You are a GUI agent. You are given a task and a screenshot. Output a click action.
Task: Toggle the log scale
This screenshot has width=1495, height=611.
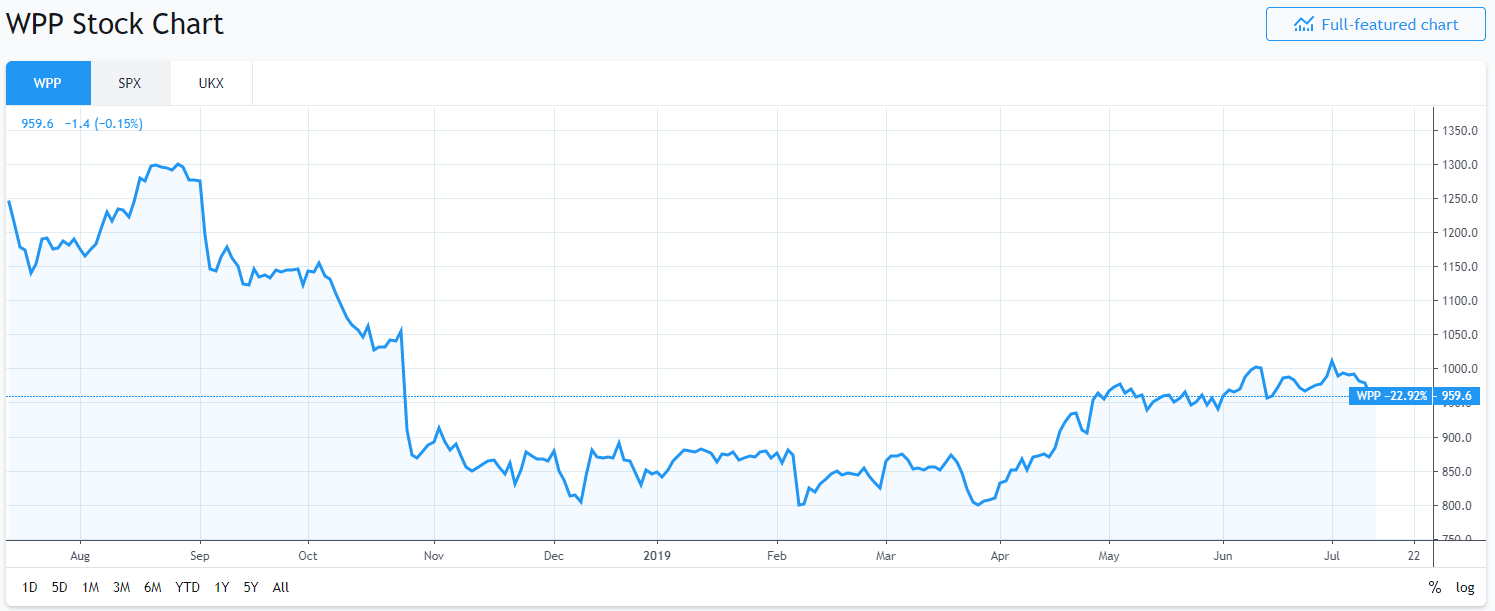click(x=1465, y=587)
